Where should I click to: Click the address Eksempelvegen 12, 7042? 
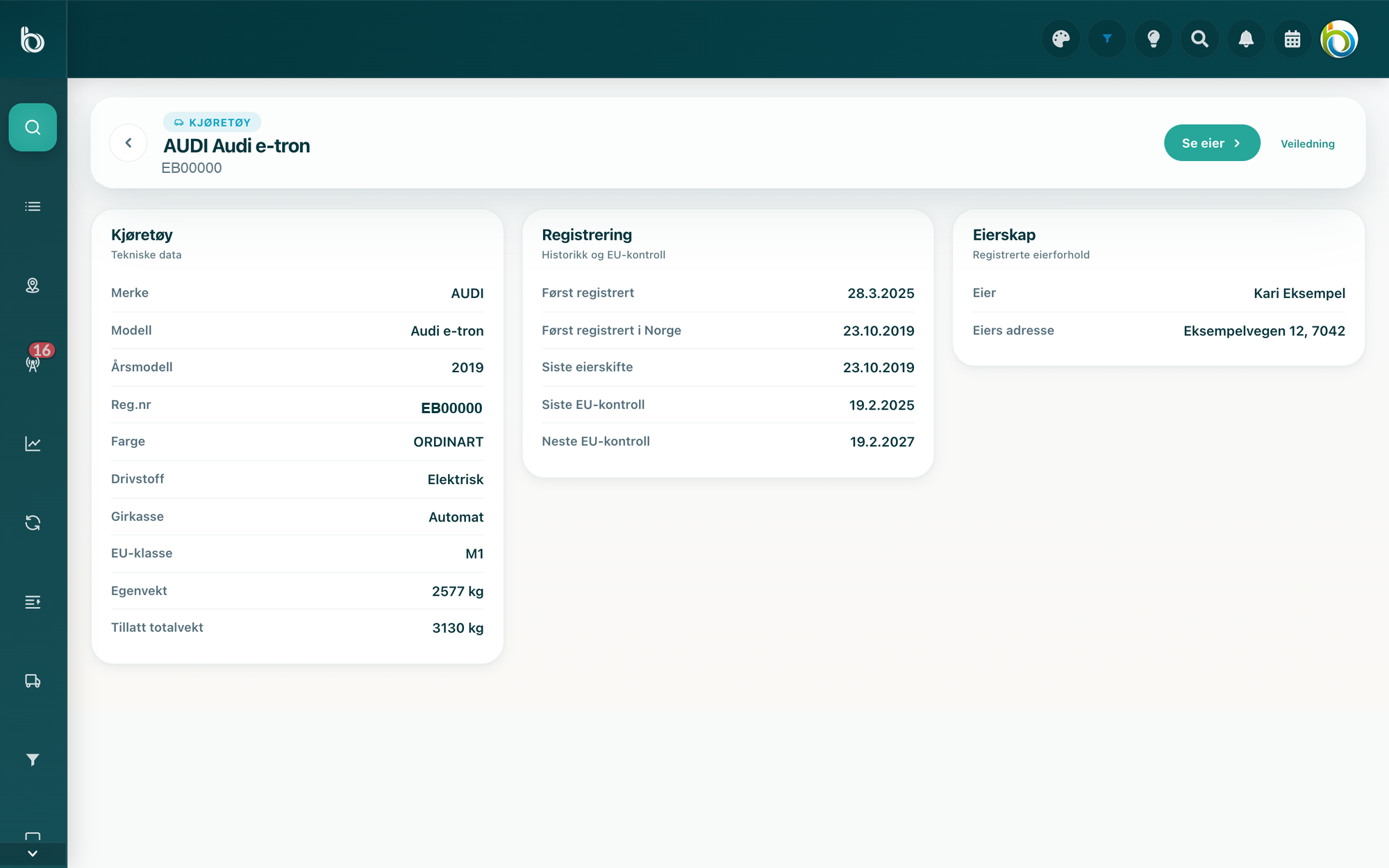click(x=1264, y=331)
